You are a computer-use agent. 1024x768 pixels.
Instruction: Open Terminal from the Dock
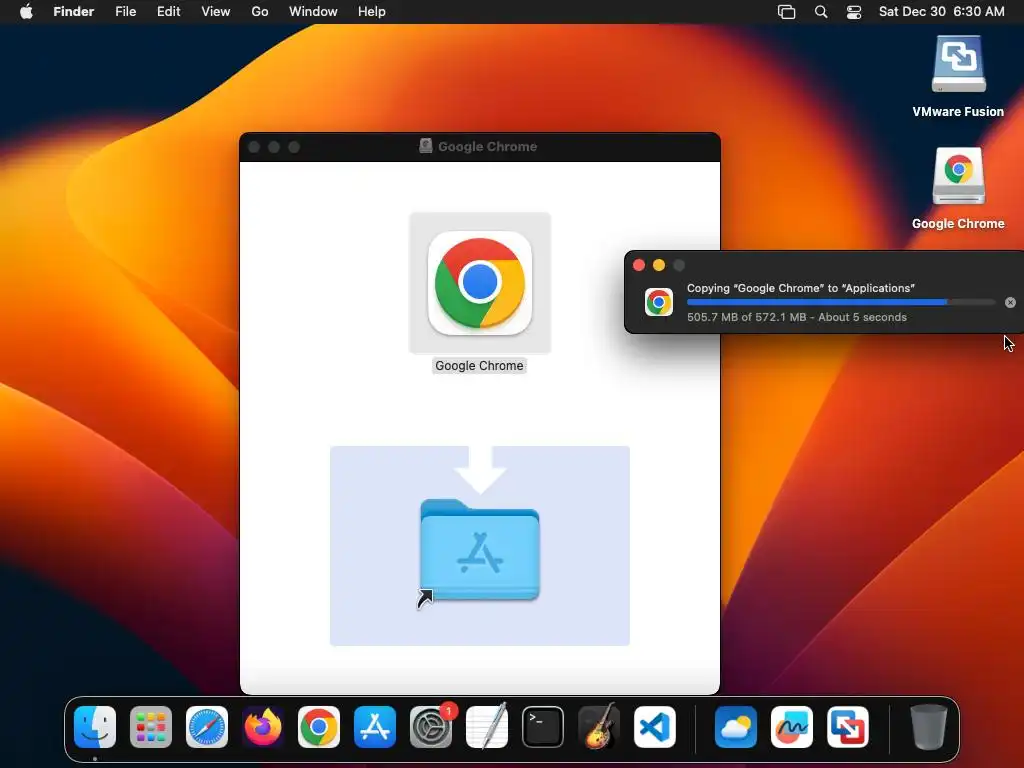click(x=543, y=727)
